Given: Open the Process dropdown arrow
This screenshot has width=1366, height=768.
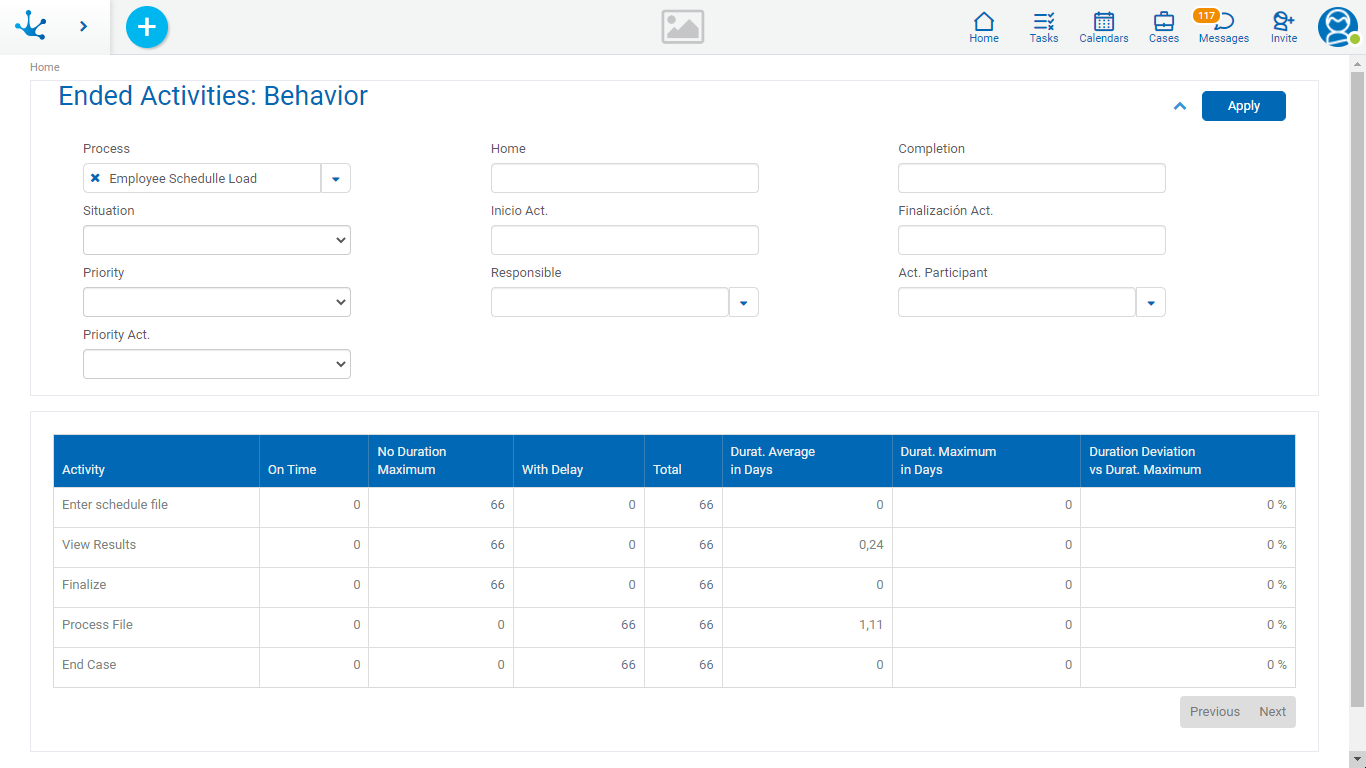Looking at the screenshot, I should [x=335, y=179].
